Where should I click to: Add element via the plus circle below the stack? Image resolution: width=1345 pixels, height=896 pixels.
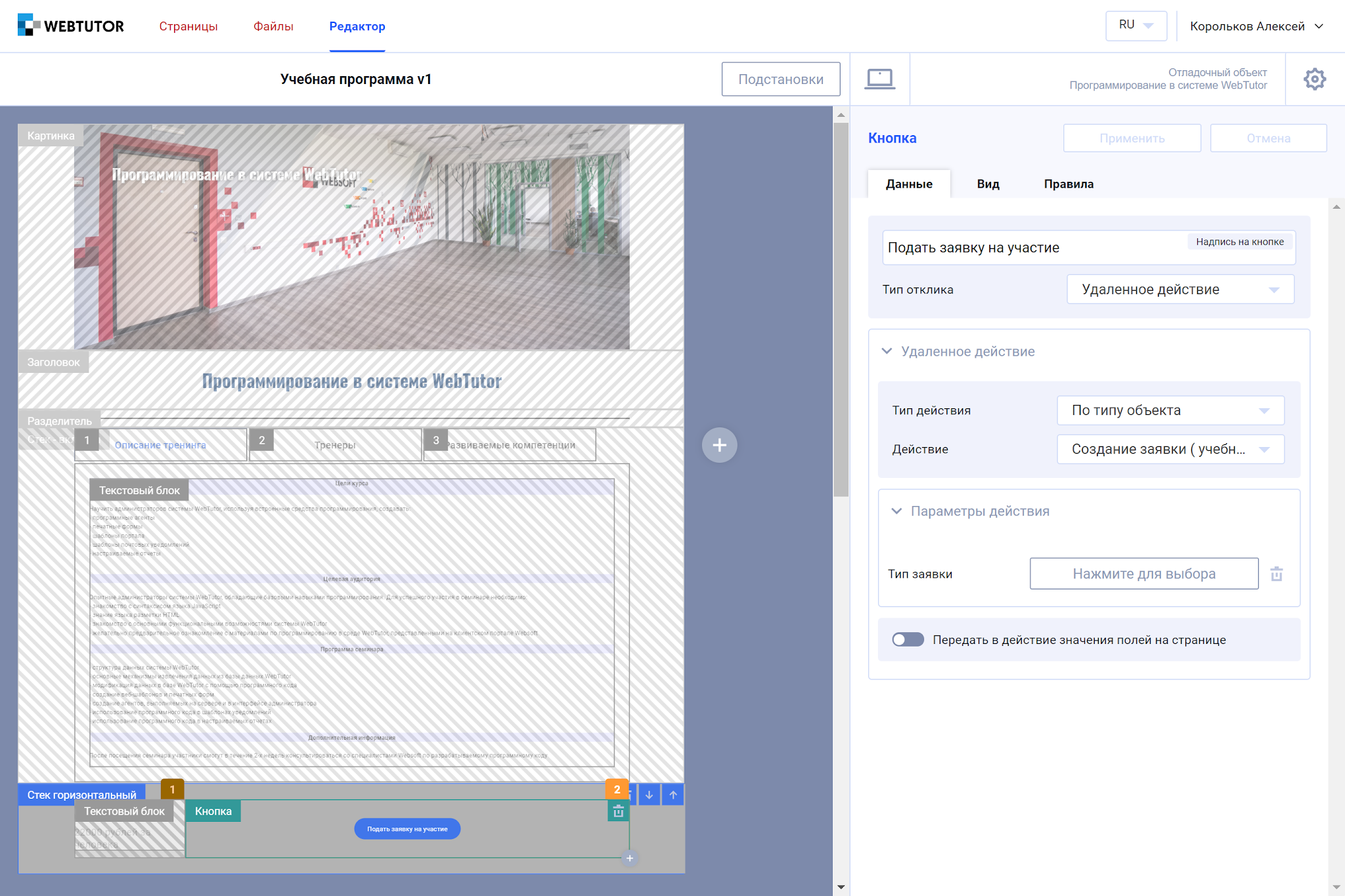629,858
